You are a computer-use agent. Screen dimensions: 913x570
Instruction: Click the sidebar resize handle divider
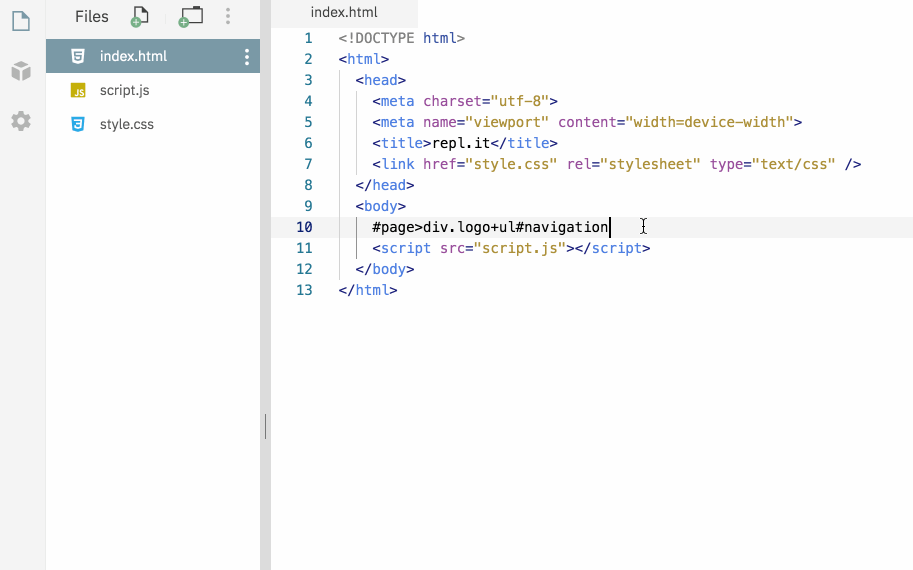[265, 426]
